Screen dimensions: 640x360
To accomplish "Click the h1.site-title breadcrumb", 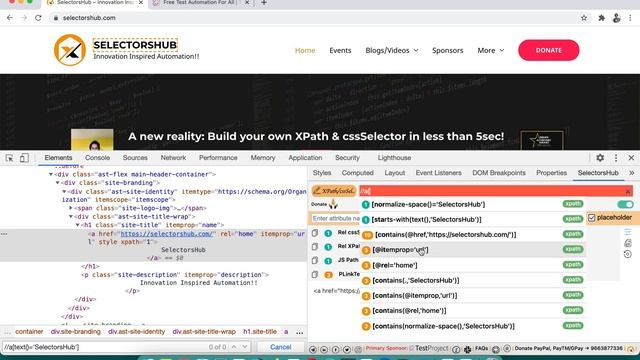I will click(260, 332).
